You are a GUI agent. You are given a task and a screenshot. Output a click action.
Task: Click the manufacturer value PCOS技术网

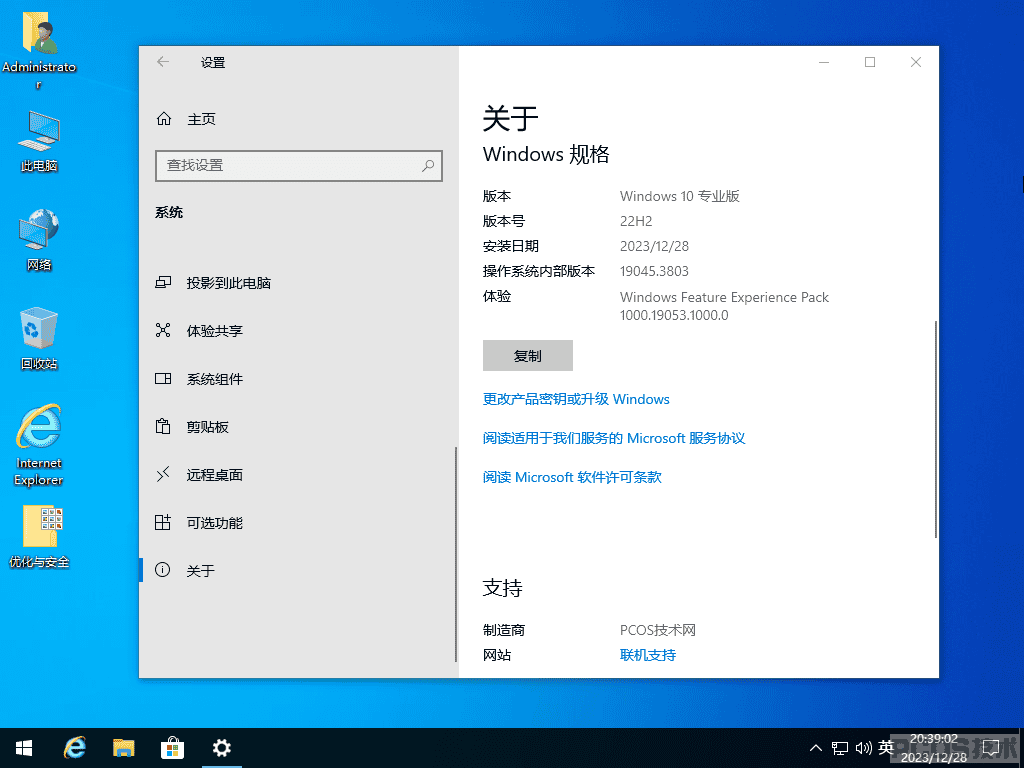click(658, 630)
